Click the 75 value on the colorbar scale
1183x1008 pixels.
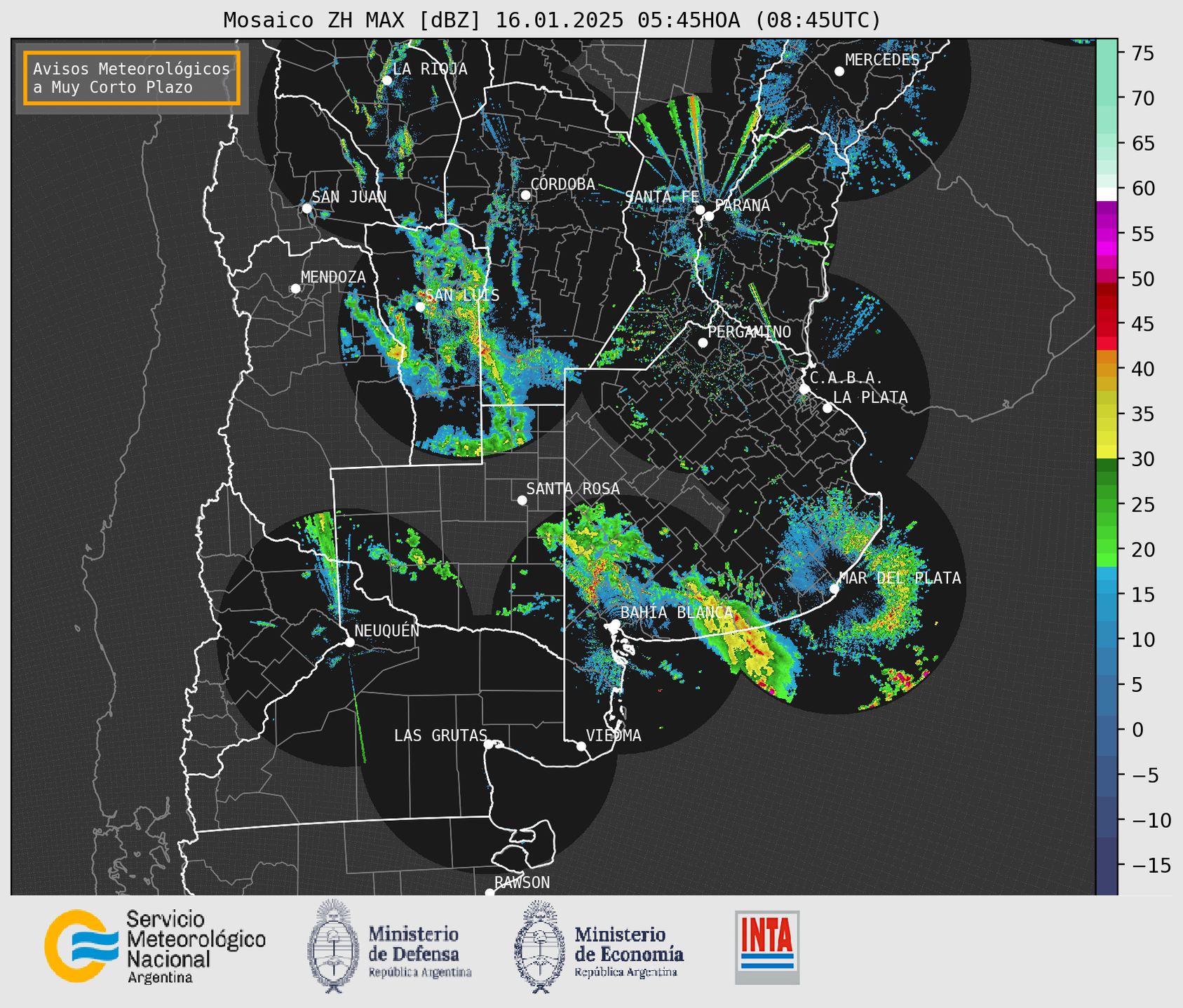pos(1142,53)
